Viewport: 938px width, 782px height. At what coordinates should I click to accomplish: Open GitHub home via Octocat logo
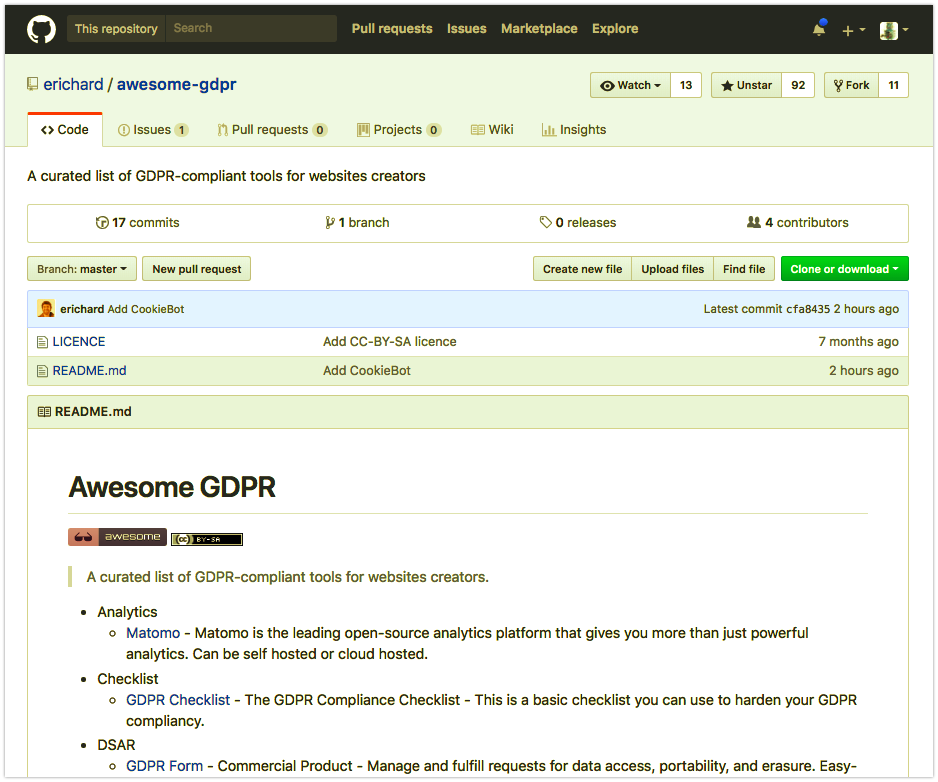pyautogui.click(x=41, y=29)
